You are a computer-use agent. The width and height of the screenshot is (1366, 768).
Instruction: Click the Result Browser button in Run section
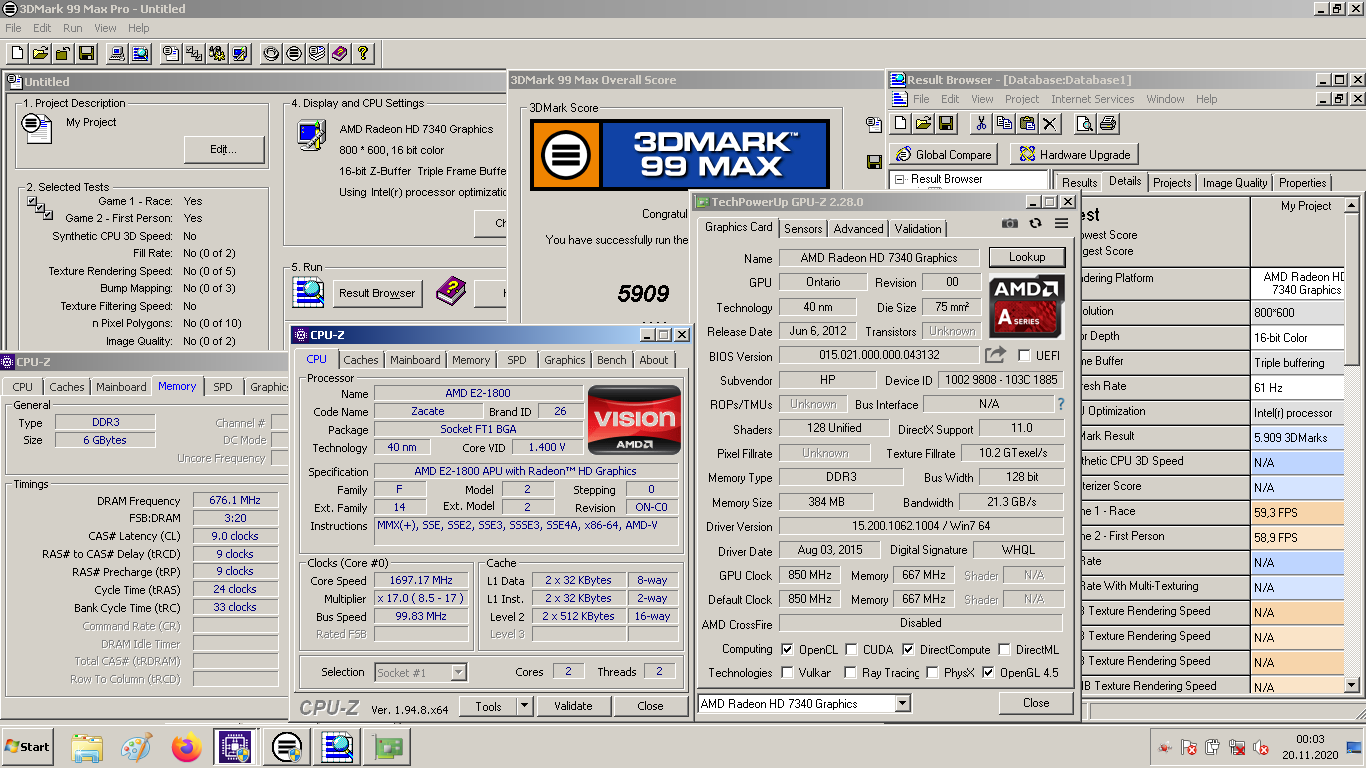pyautogui.click(x=377, y=293)
